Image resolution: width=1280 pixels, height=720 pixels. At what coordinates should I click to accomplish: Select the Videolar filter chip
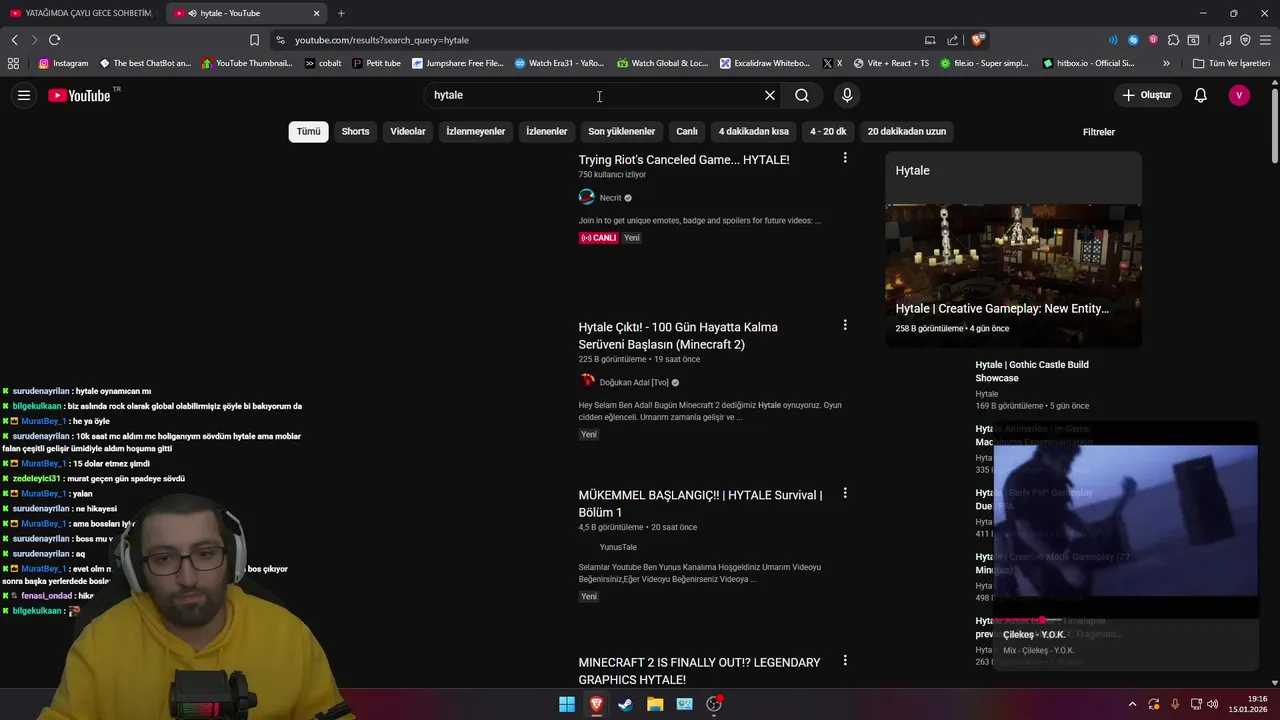tap(408, 131)
